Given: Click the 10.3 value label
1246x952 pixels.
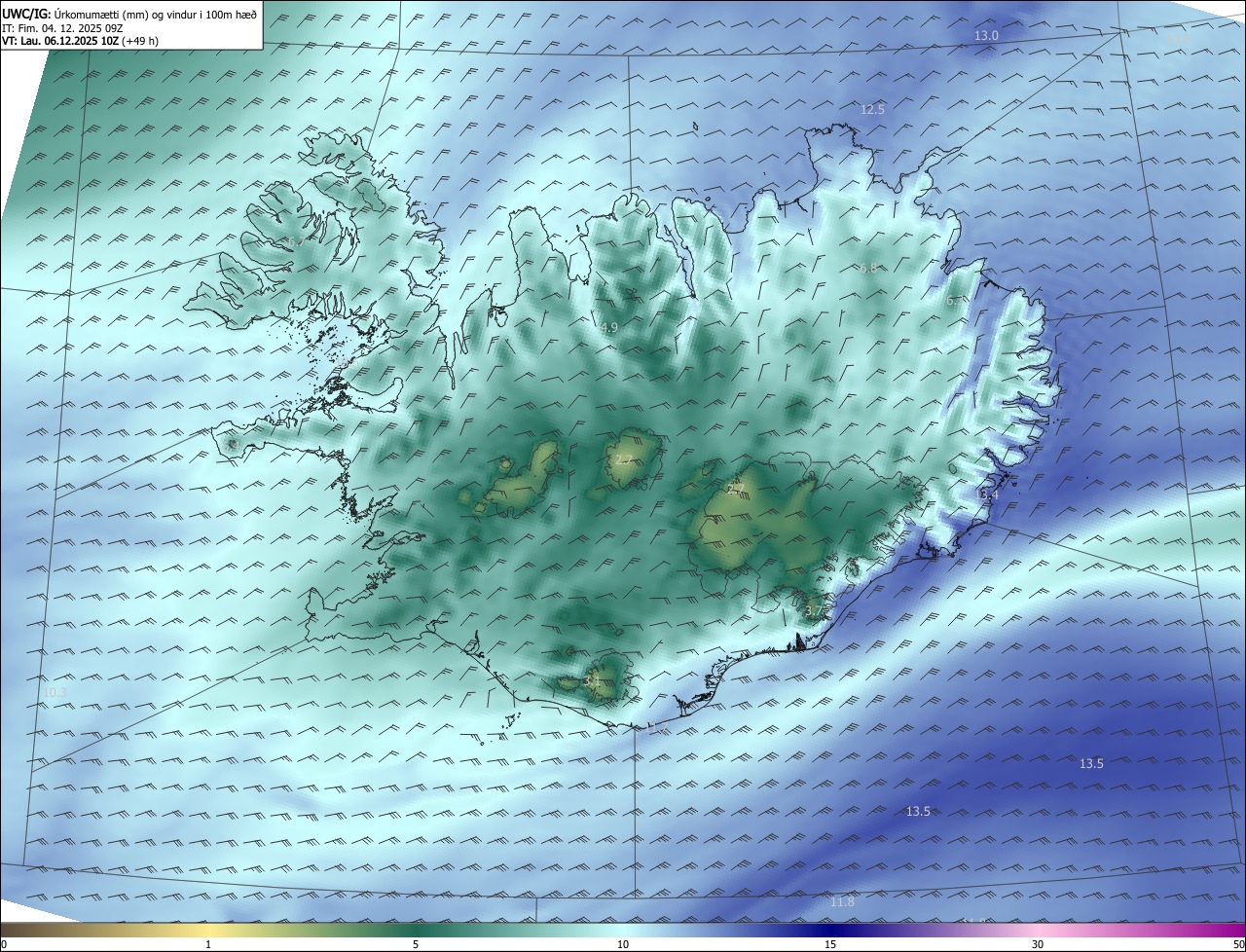Looking at the screenshot, I should (55, 693).
